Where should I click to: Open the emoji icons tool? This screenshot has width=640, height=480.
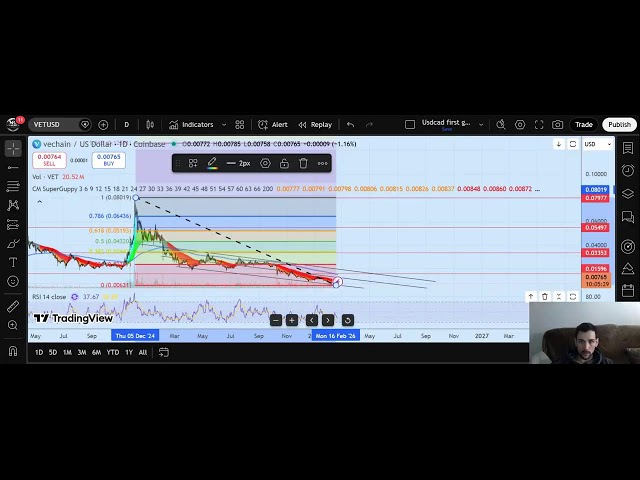pyautogui.click(x=13, y=281)
